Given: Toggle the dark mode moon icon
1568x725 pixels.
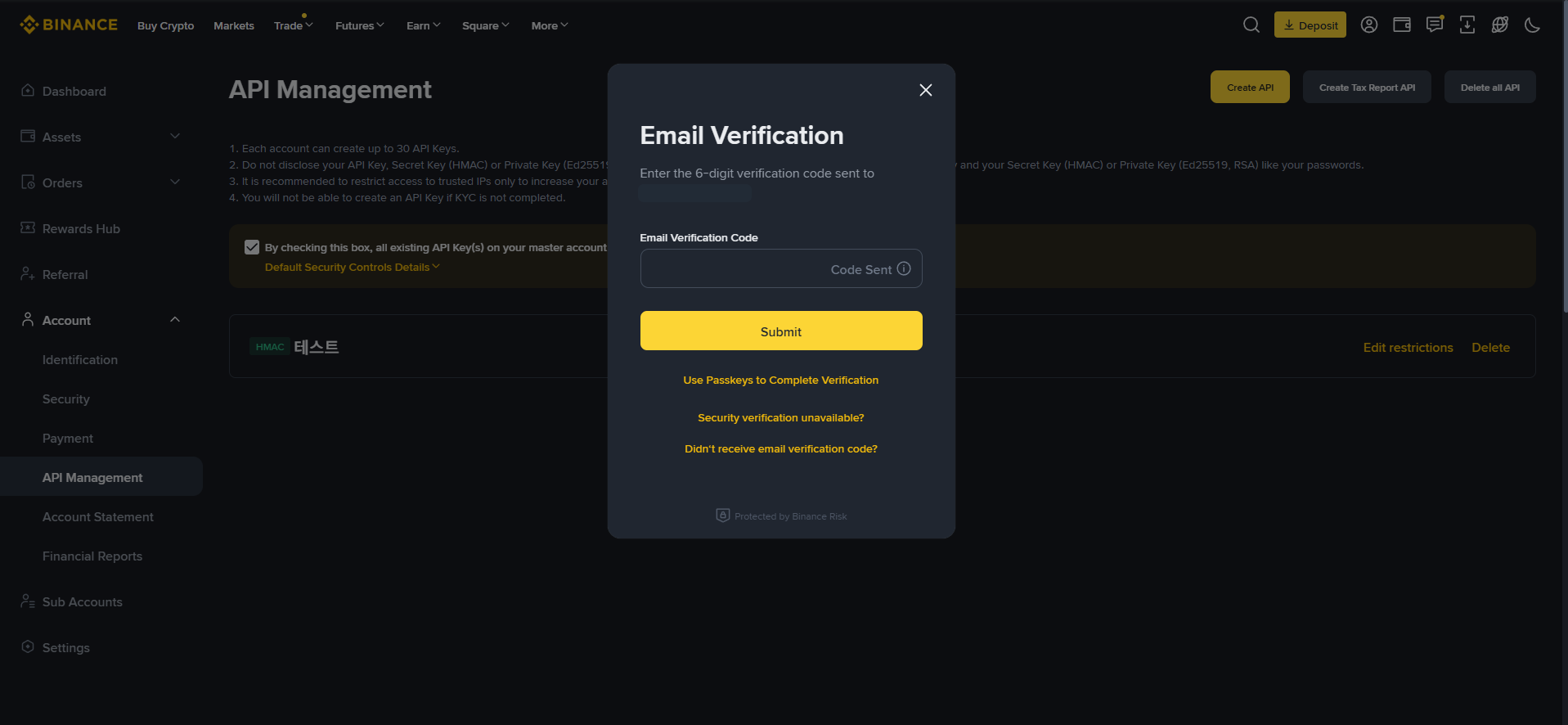Looking at the screenshot, I should click(x=1533, y=25).
